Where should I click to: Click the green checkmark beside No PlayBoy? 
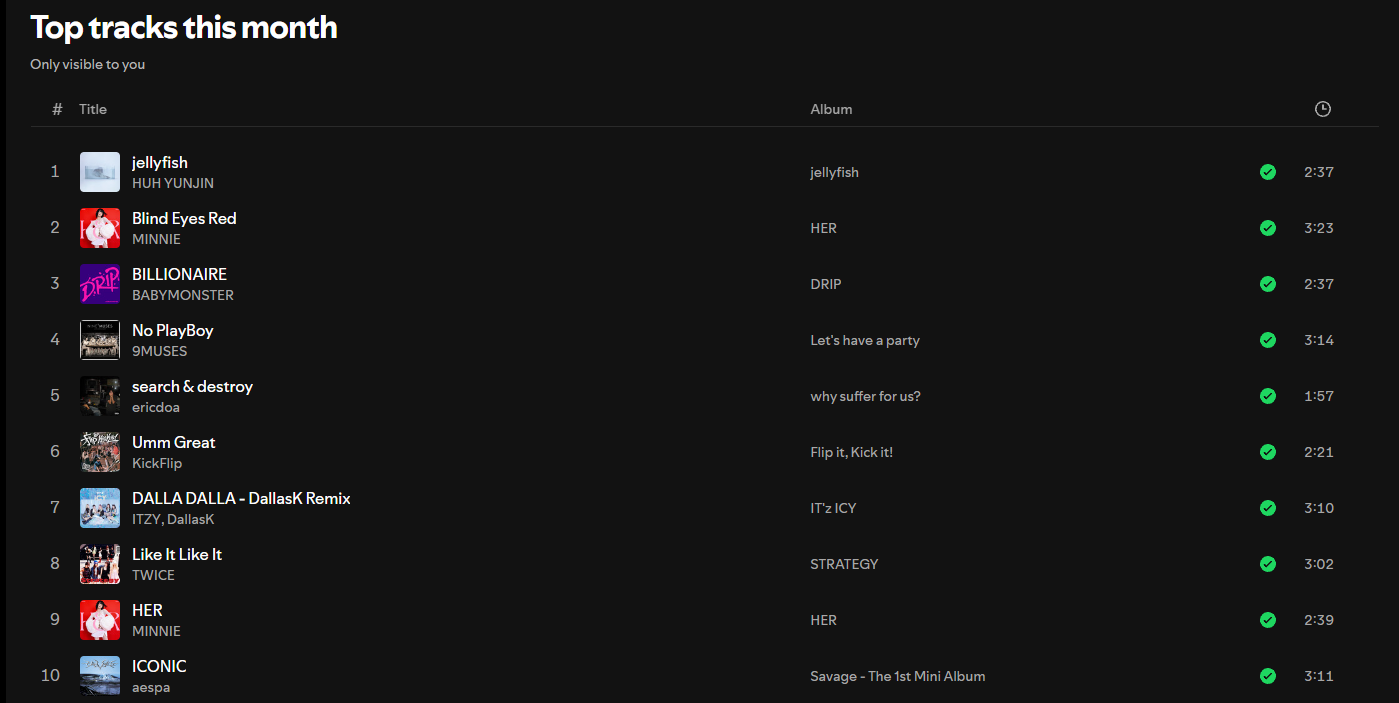point(1267,340)
